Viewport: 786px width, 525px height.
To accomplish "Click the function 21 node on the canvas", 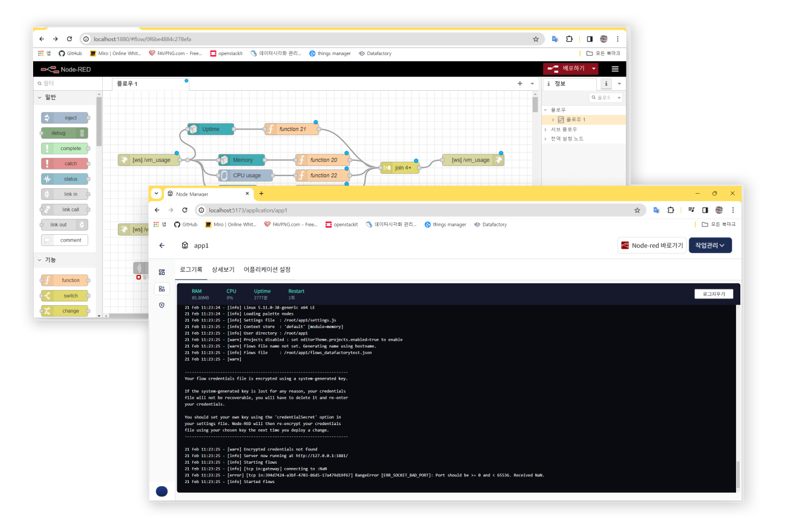I will (x=292, y=129).
